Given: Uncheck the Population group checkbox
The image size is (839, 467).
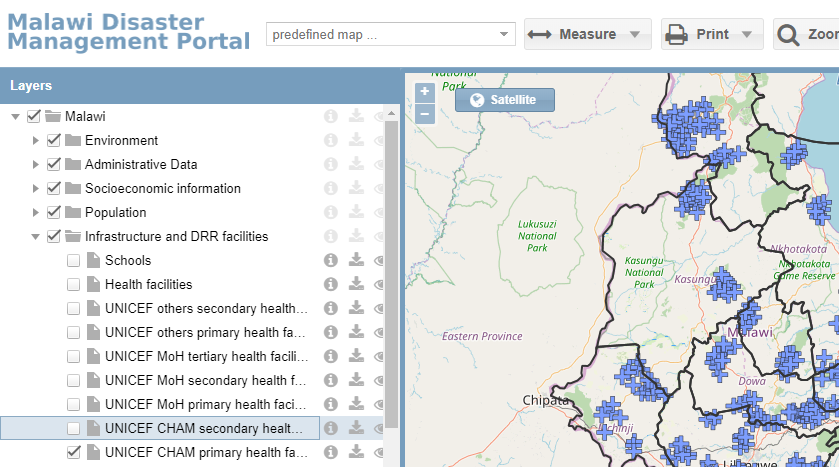Looking at the screenshot, I should (54, 212).
